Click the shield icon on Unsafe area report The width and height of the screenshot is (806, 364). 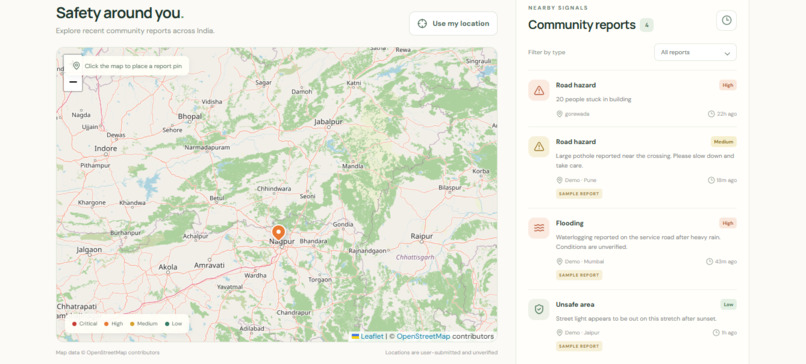pos(539,310)
